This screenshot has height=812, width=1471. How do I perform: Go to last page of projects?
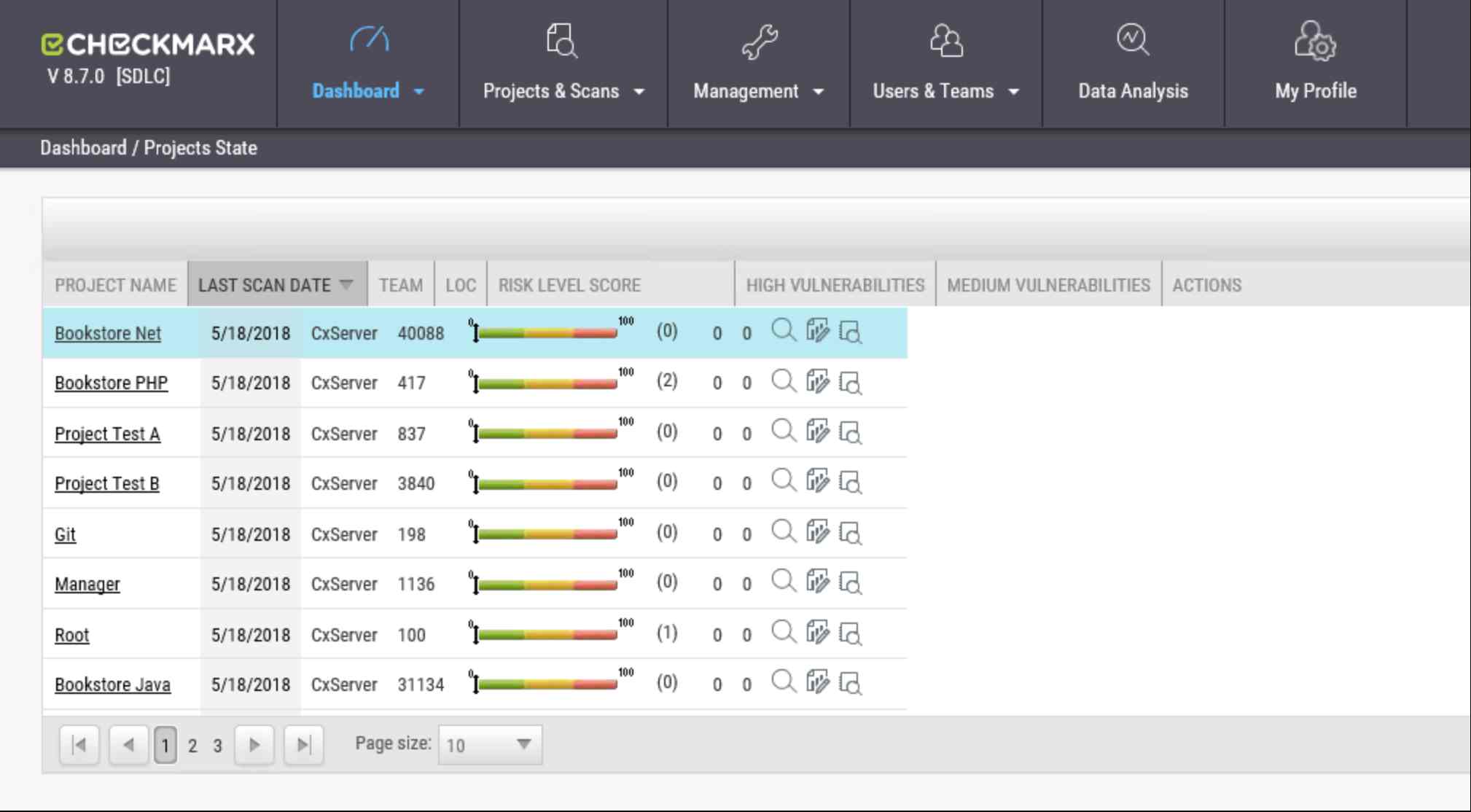[x=303, y=745]
